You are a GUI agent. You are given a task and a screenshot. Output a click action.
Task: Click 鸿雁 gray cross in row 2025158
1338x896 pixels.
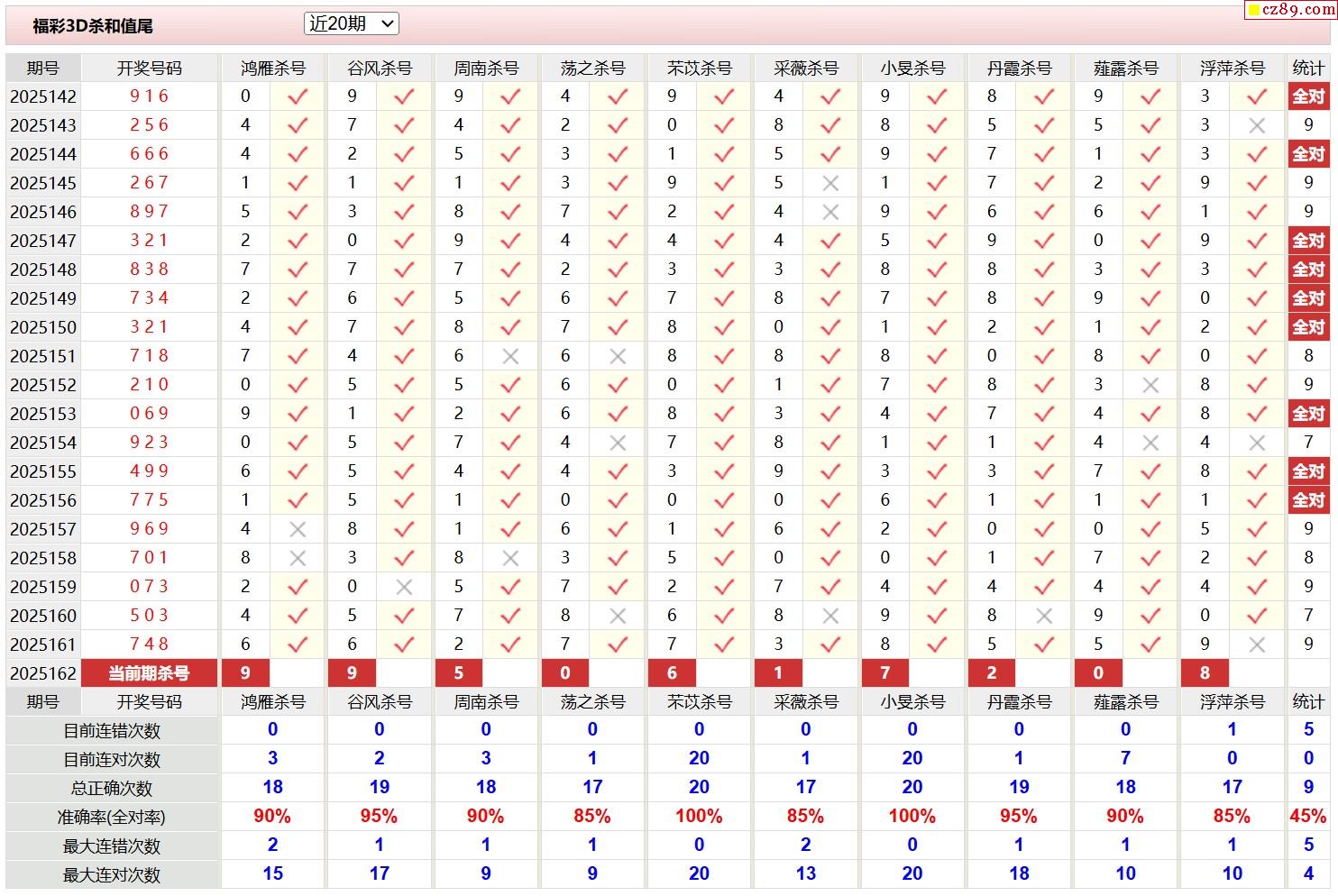298,558
